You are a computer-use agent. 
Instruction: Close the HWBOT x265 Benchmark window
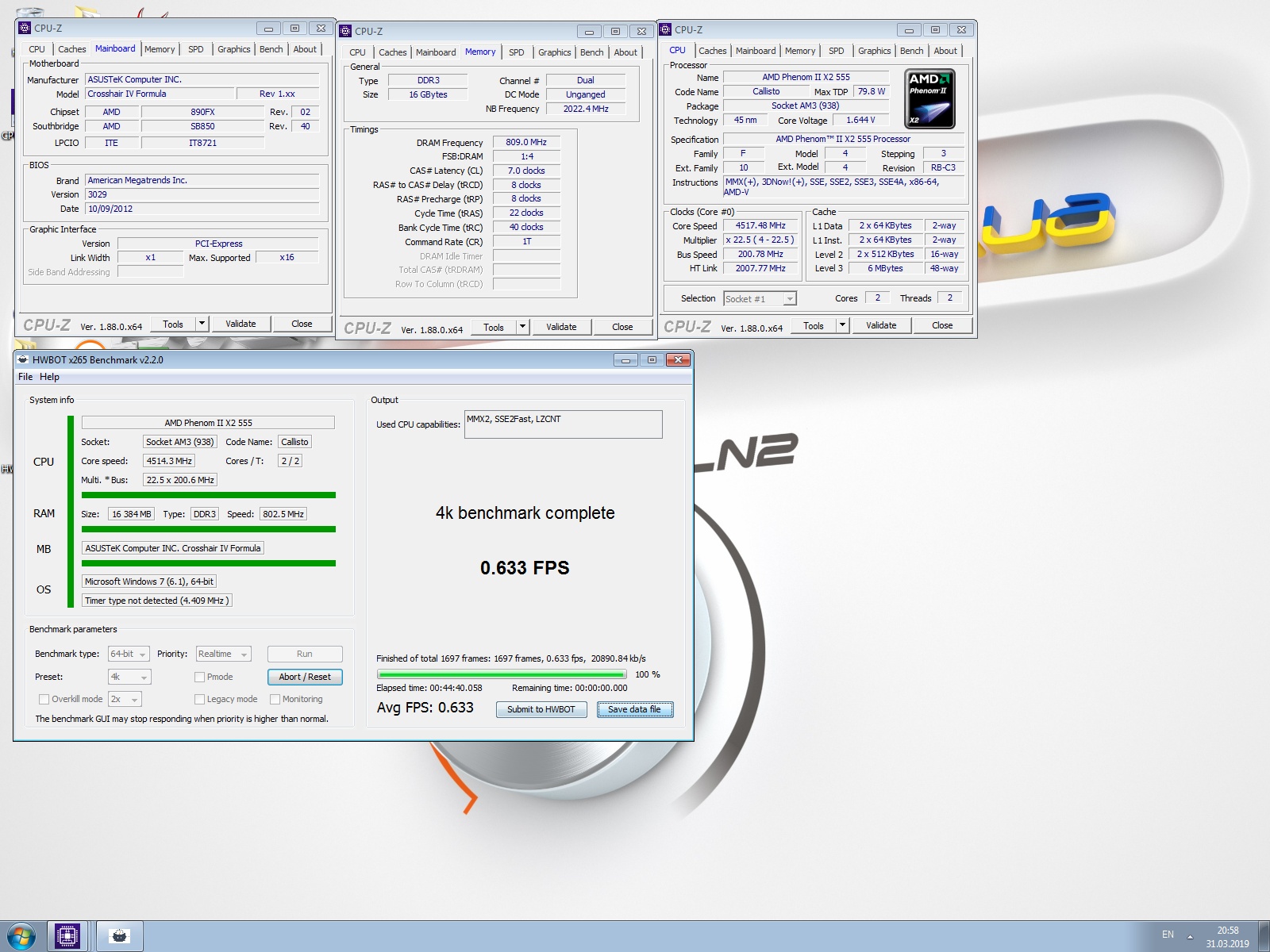point(678,359)
